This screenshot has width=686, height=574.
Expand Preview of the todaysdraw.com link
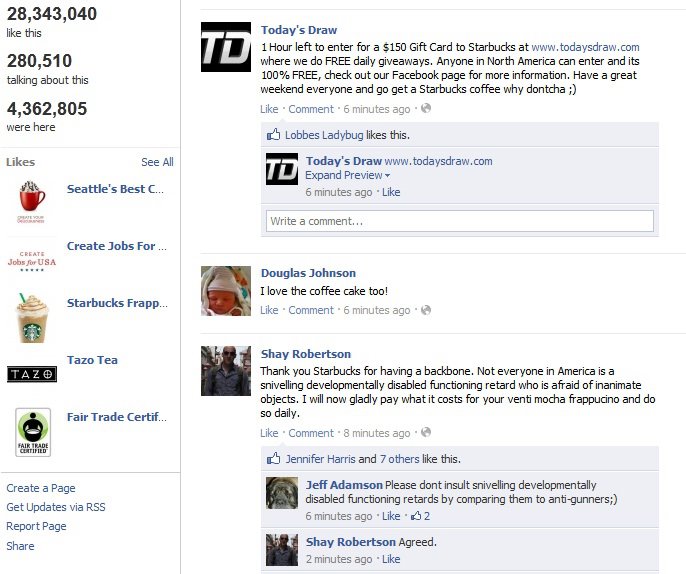click(x=347, y=175)
